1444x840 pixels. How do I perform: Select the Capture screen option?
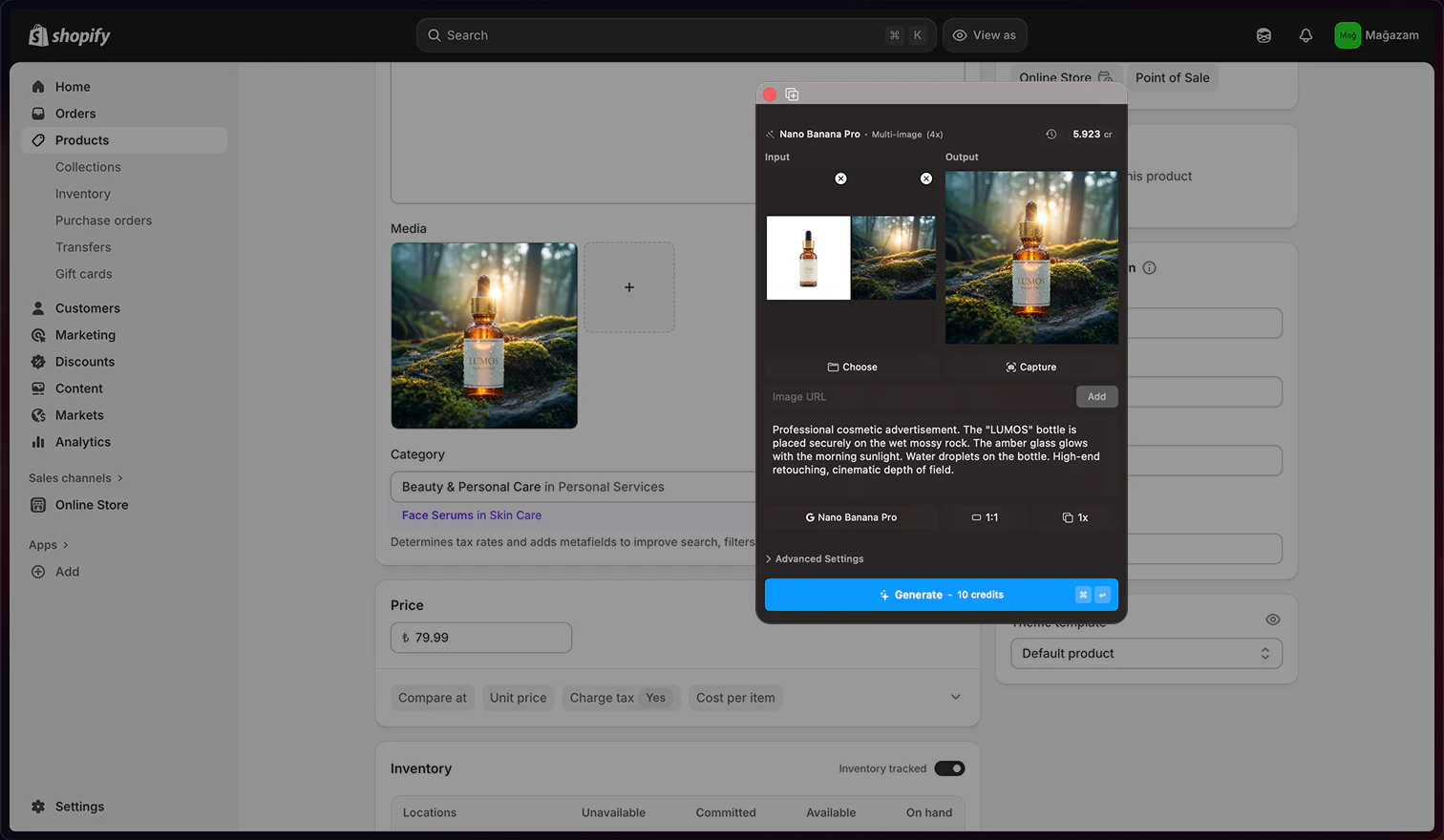click(1031, 367)
